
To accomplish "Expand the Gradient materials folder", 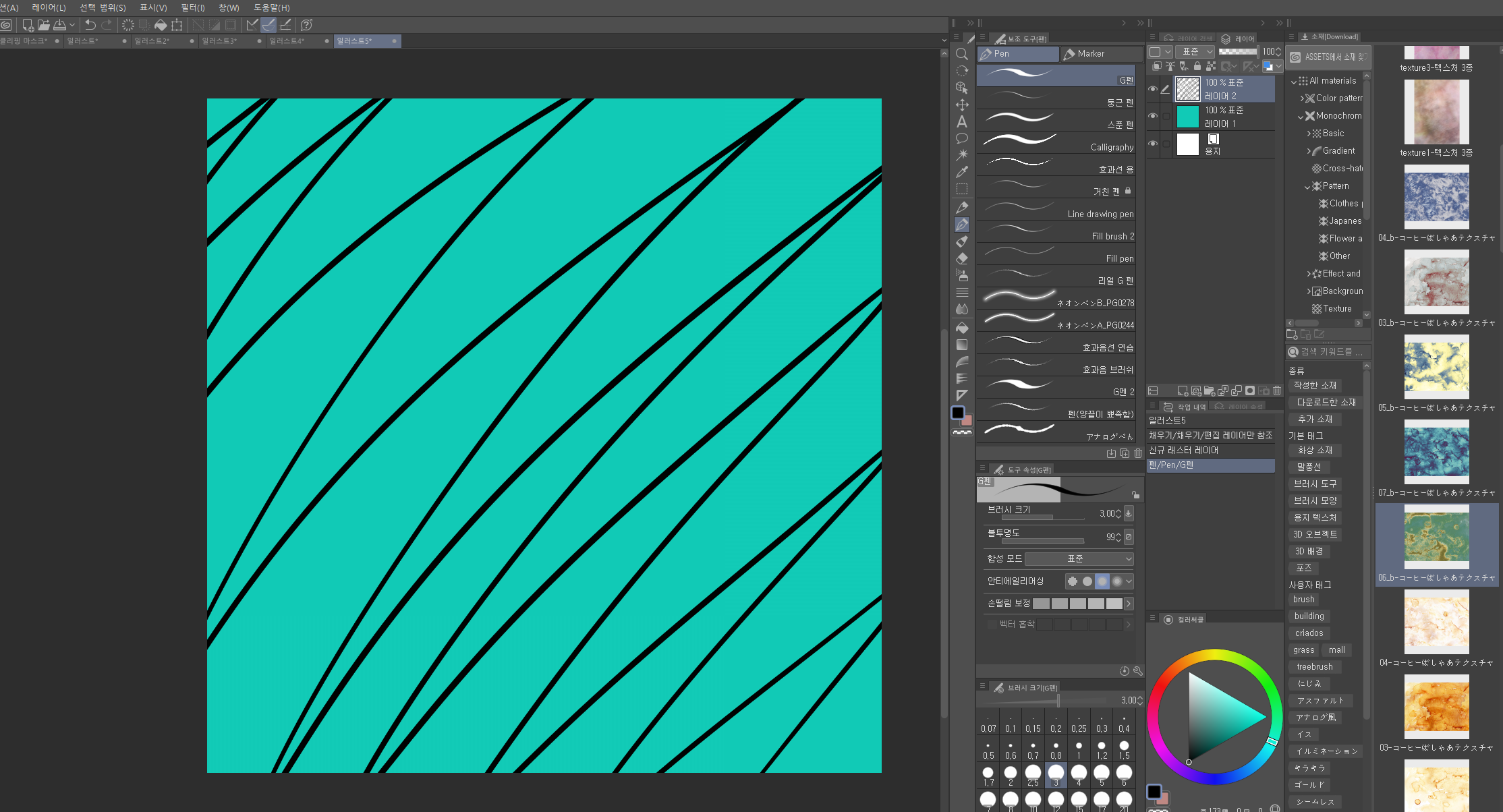I will pos(1309,151).
